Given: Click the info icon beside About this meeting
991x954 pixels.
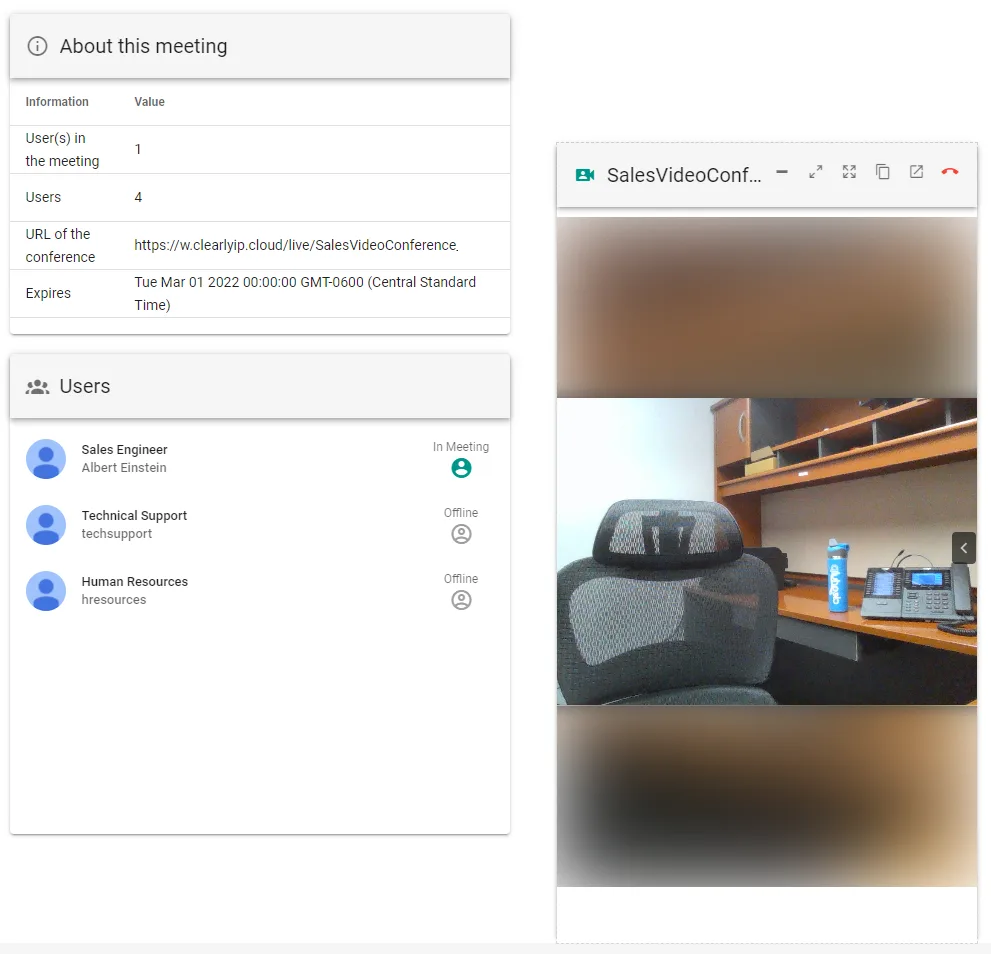Looking at the screenshot, I should (x=37, y=46).
